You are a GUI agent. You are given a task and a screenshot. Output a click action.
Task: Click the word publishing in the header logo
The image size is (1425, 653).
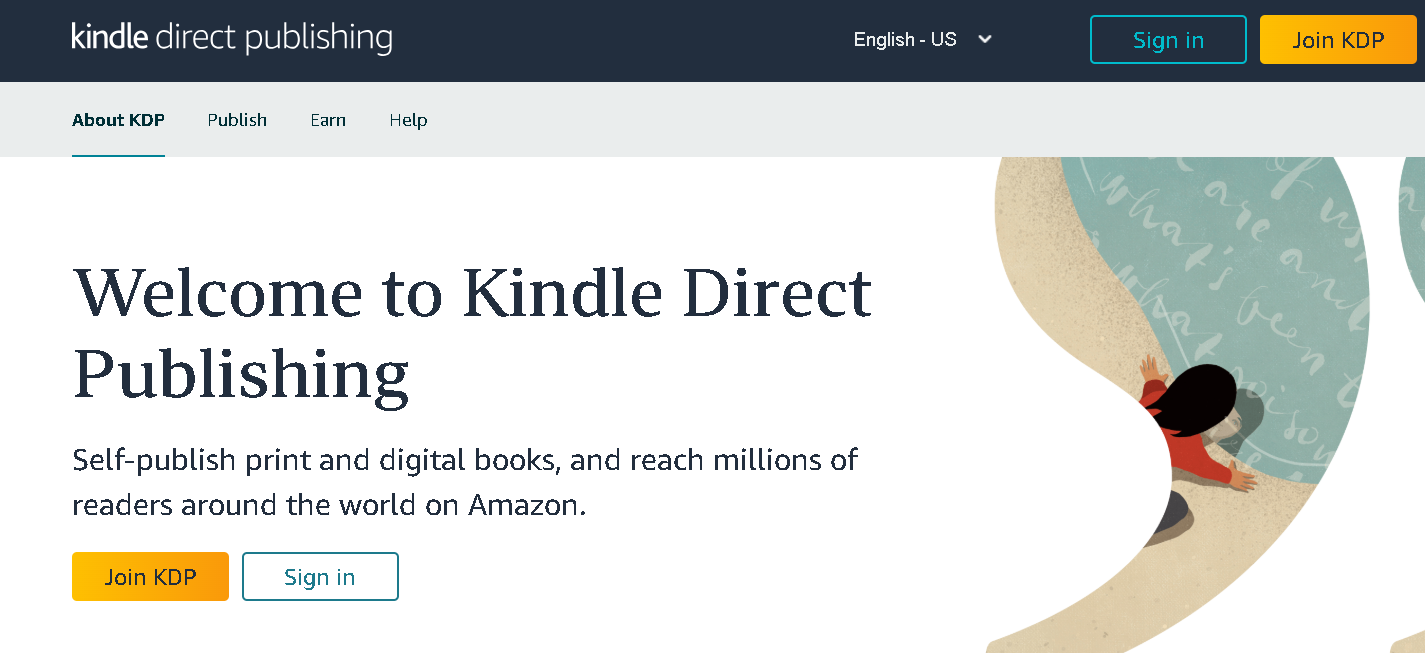click(318, 39)
